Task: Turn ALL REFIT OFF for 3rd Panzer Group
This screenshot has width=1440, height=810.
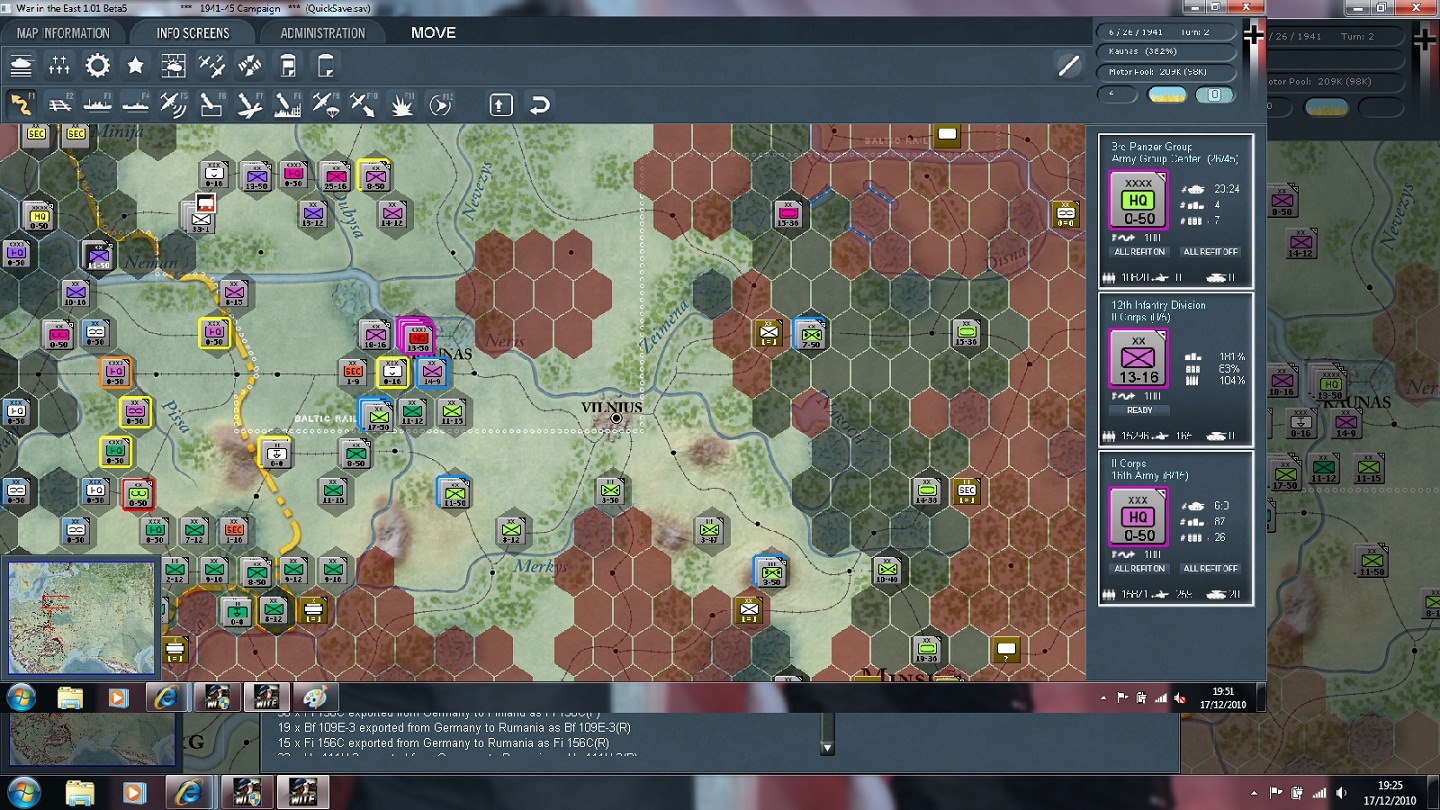Action: click(1210, 252)
